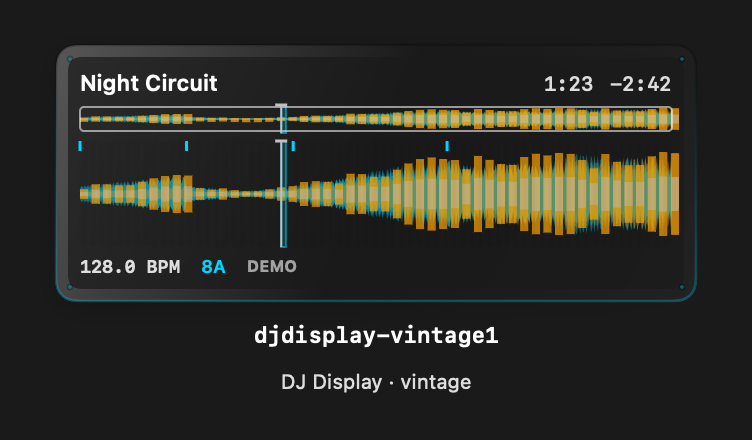Click the second cyan cue marker
The image size is (752, 440).
coord(187,146)
